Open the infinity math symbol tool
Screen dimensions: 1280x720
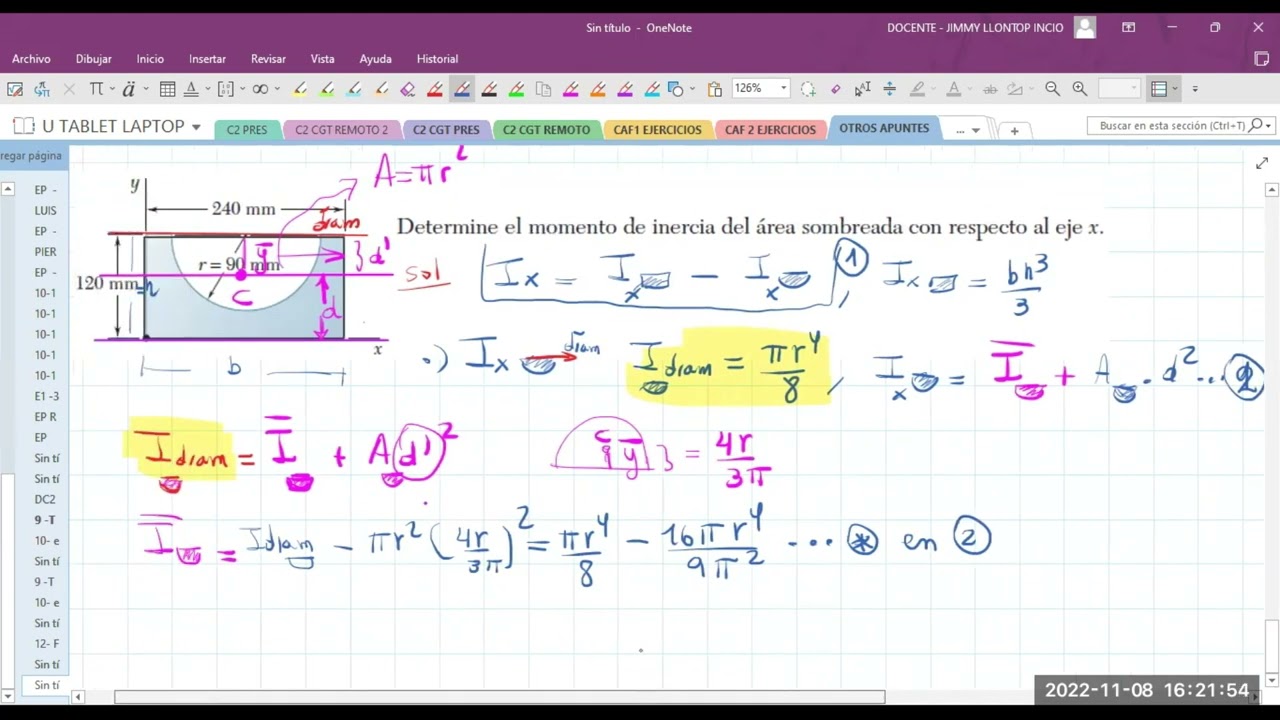click(x=260, y=89)
